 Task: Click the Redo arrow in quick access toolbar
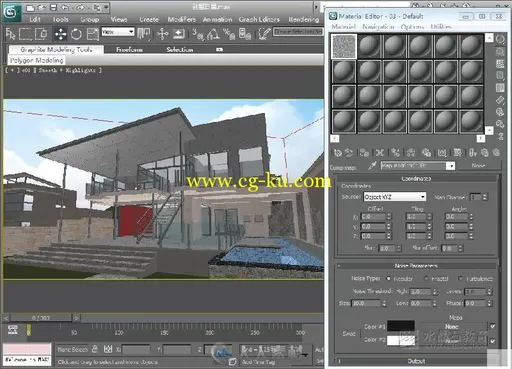[x=80, y=7]
